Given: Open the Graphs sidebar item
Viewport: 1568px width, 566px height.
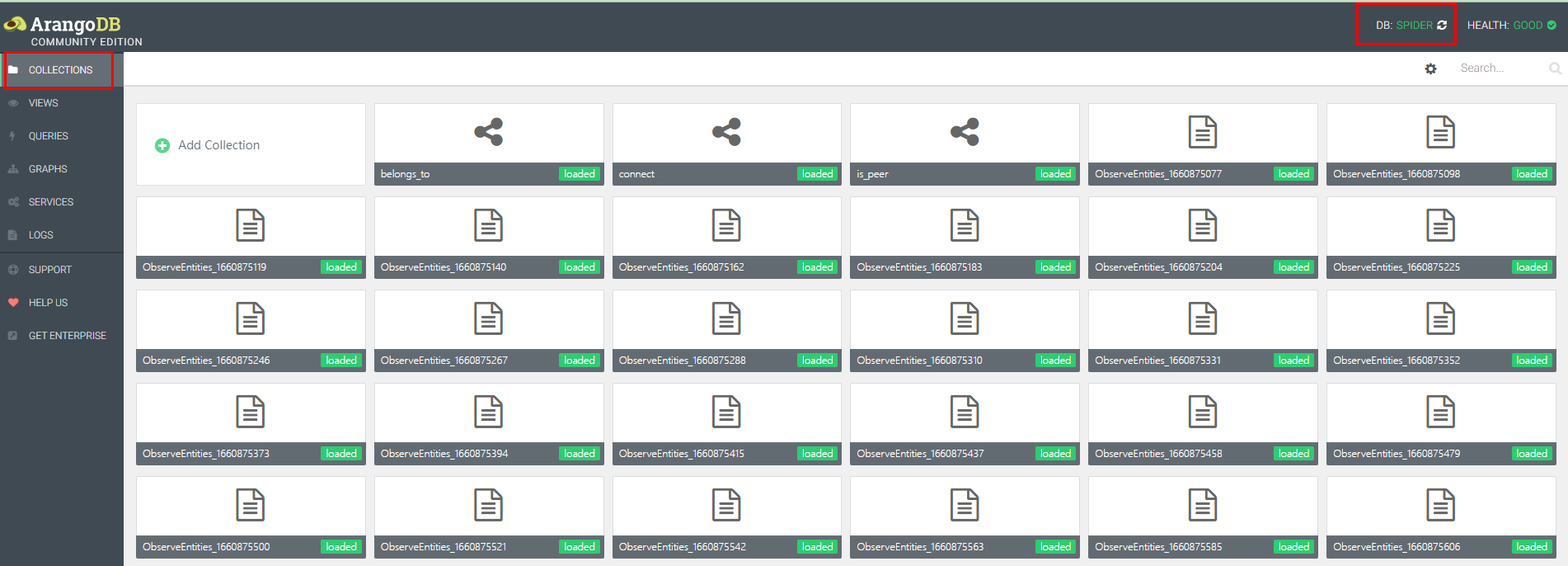Looking at the screenshot, I should pos(48,169).
